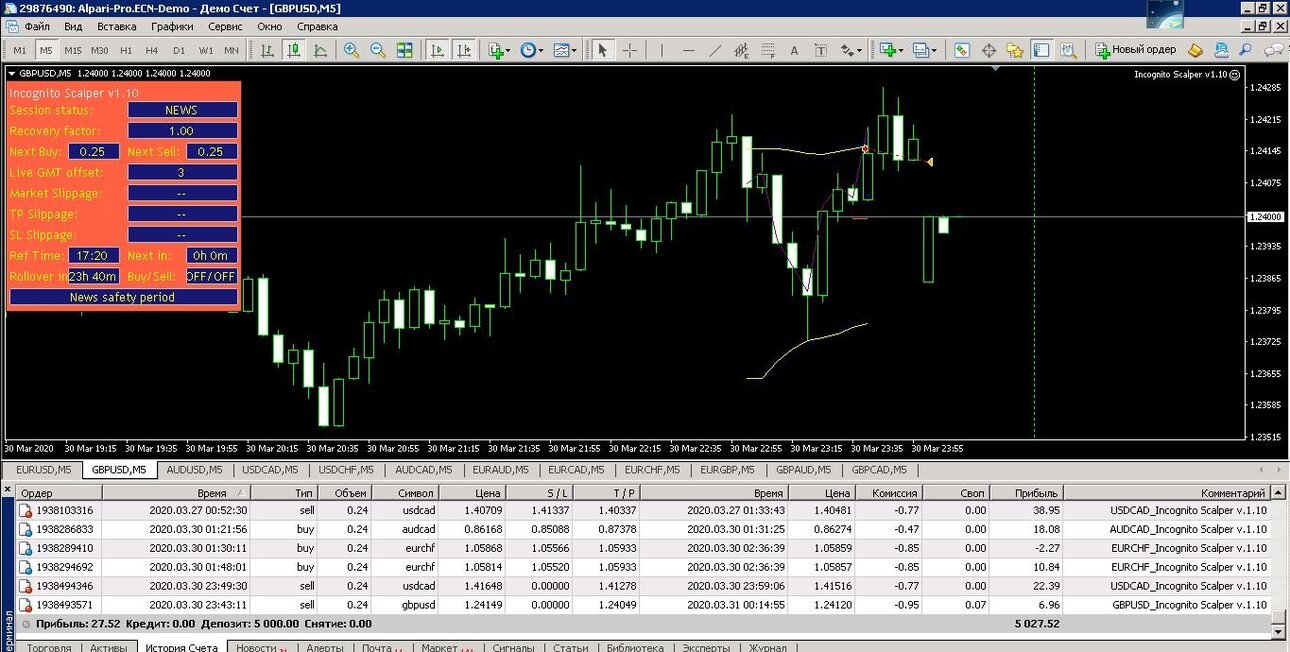This screenshot has width=1290, height=652.
Task: Toggle chart auto-scroll
Action: tap(438, 50)
